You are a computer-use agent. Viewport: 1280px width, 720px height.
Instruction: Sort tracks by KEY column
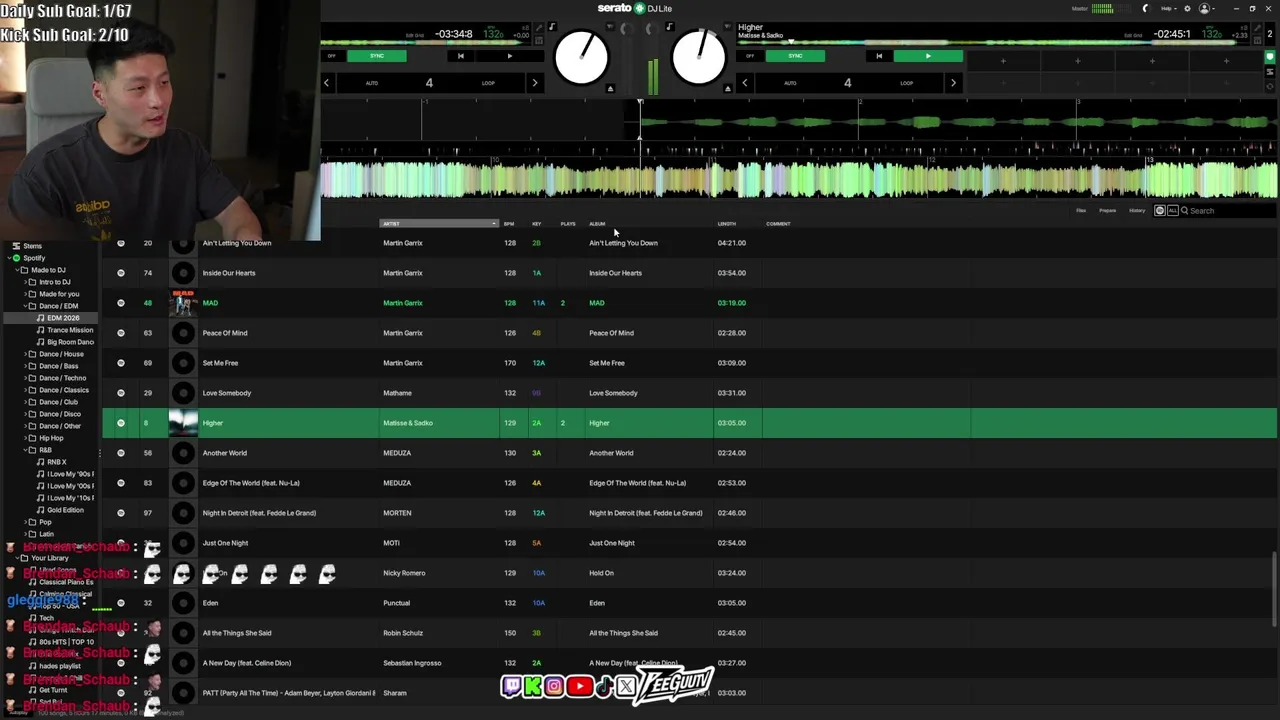(537, 224)
